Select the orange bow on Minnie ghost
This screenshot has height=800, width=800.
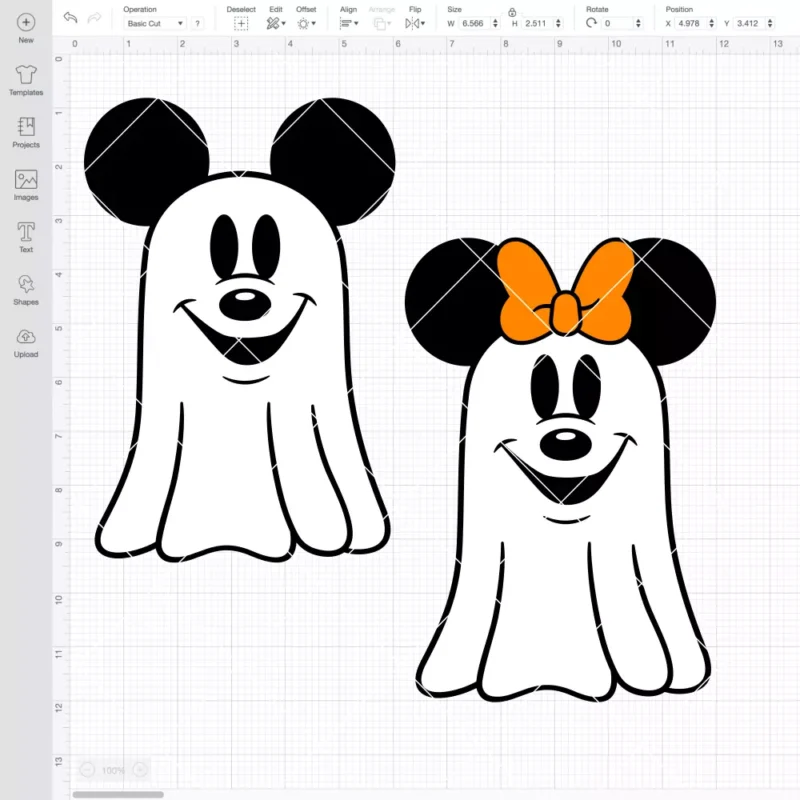565,289
